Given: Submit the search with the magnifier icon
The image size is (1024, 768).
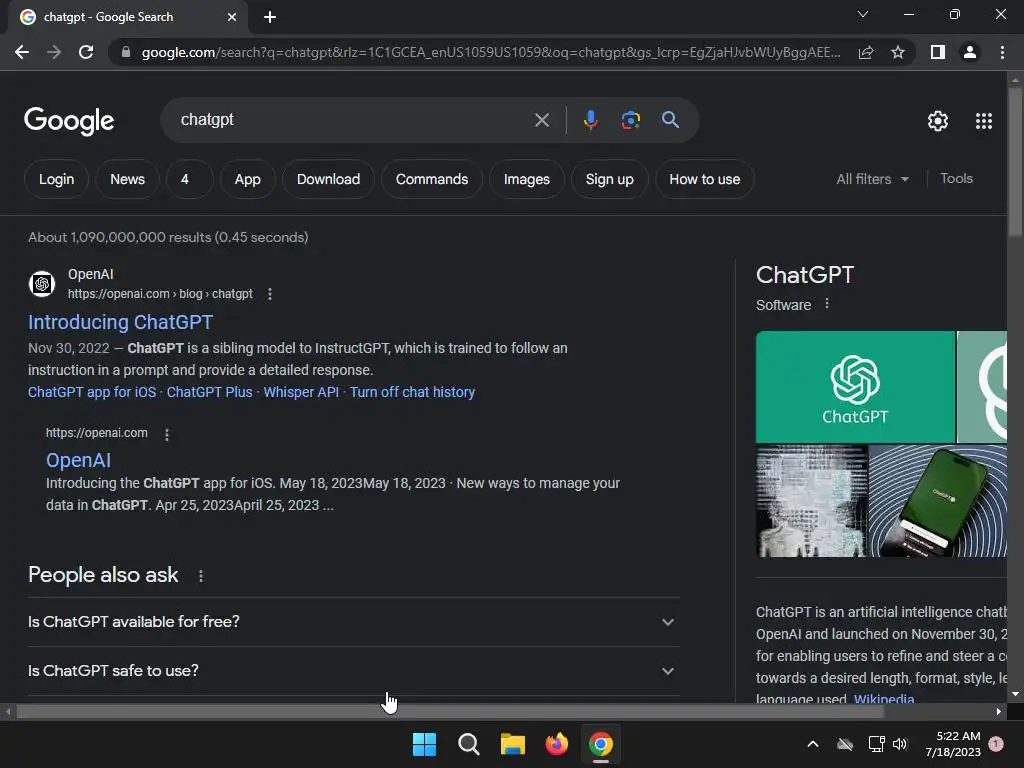Looking at the screenshot, I should coord(671,120).
